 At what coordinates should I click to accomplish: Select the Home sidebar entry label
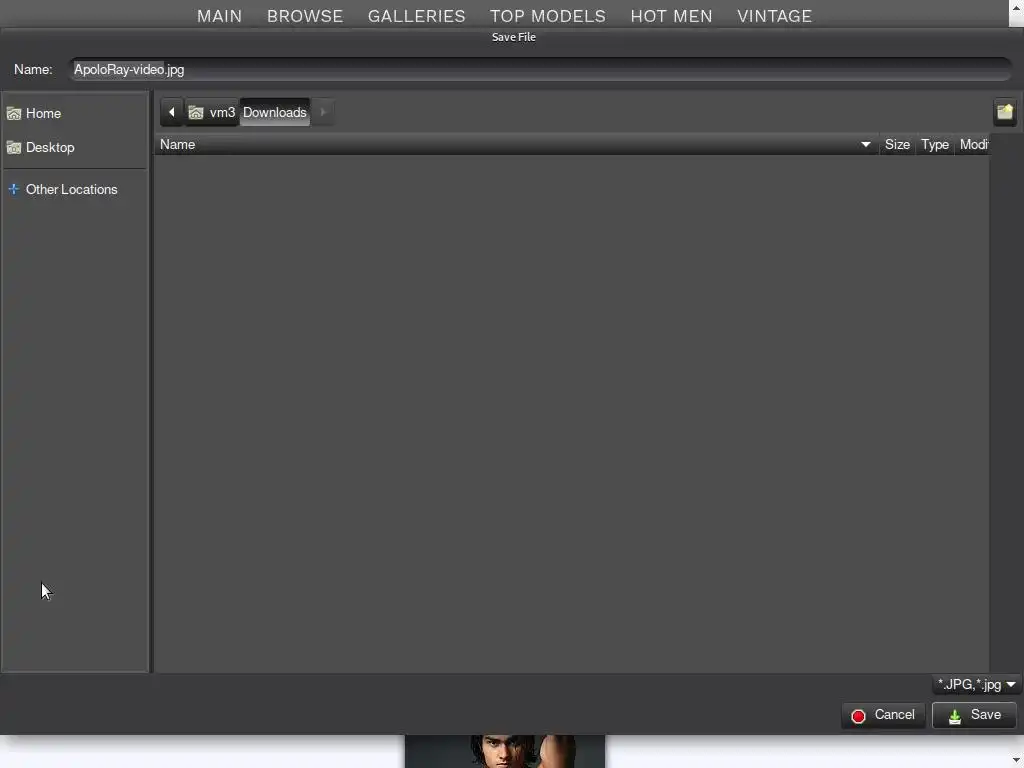(x=43, y=114)
